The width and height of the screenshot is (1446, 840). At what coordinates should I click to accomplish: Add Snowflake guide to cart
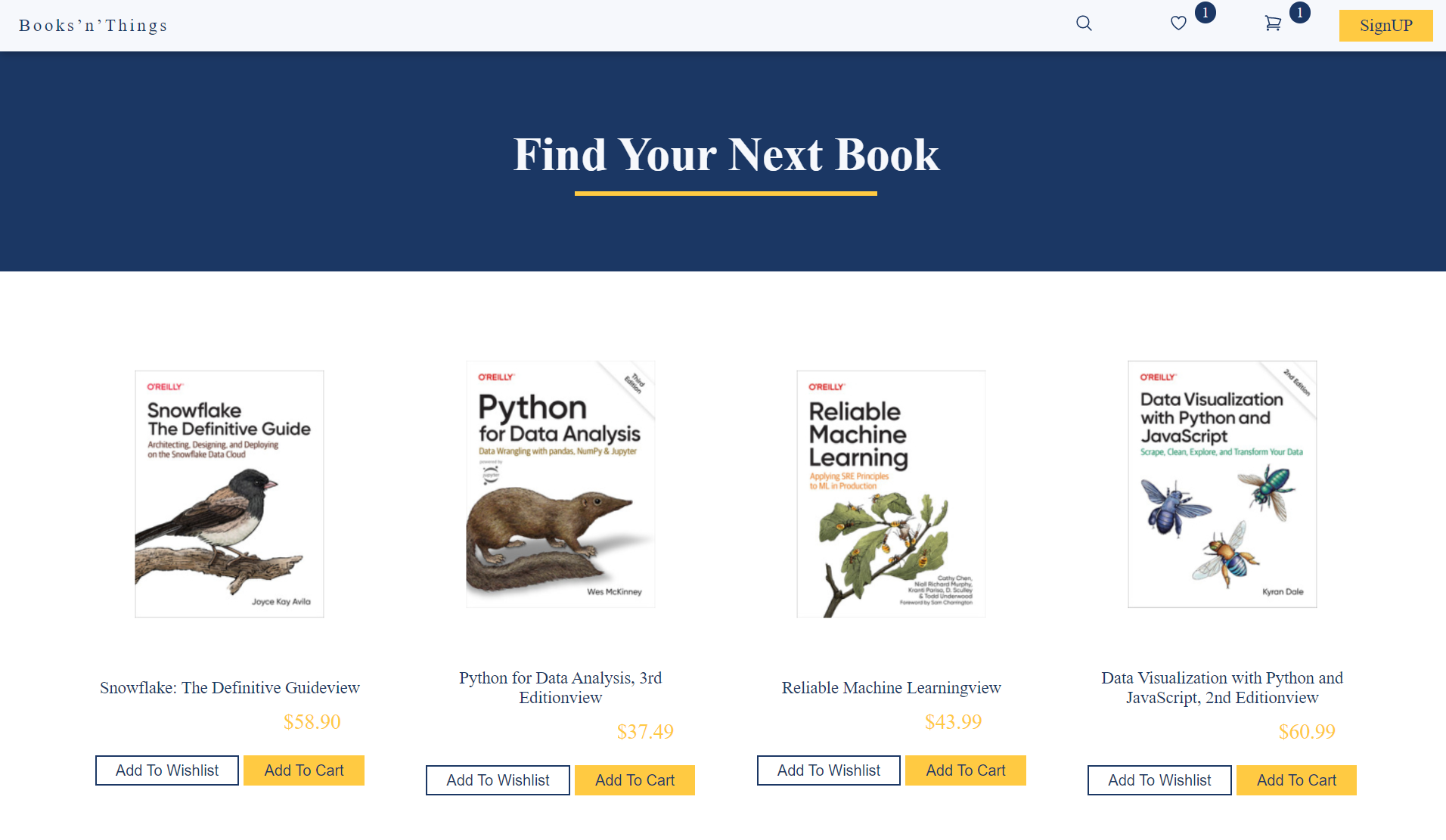[x=304, y=770]
